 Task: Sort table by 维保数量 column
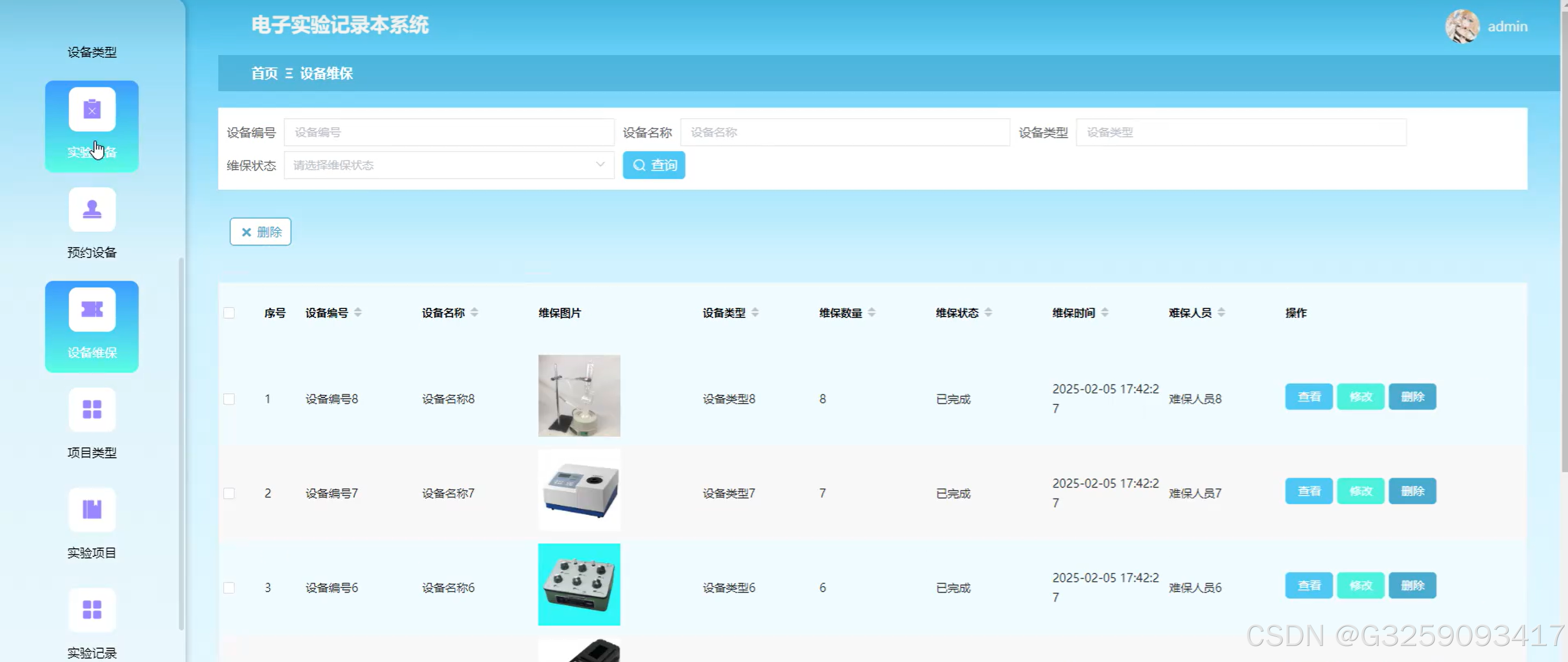(x=873, y=312)
